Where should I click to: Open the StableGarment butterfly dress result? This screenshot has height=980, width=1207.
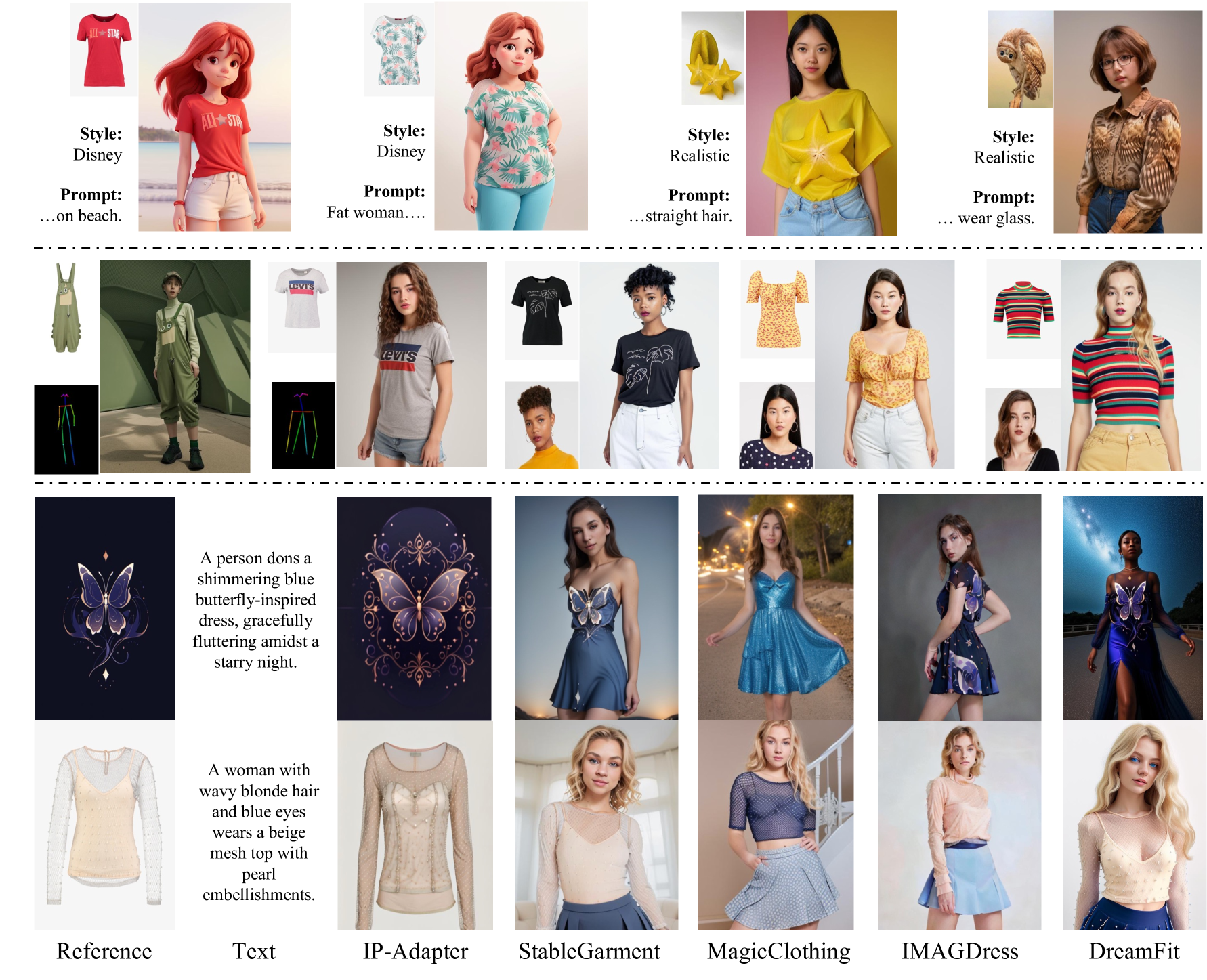coord(597,608)
